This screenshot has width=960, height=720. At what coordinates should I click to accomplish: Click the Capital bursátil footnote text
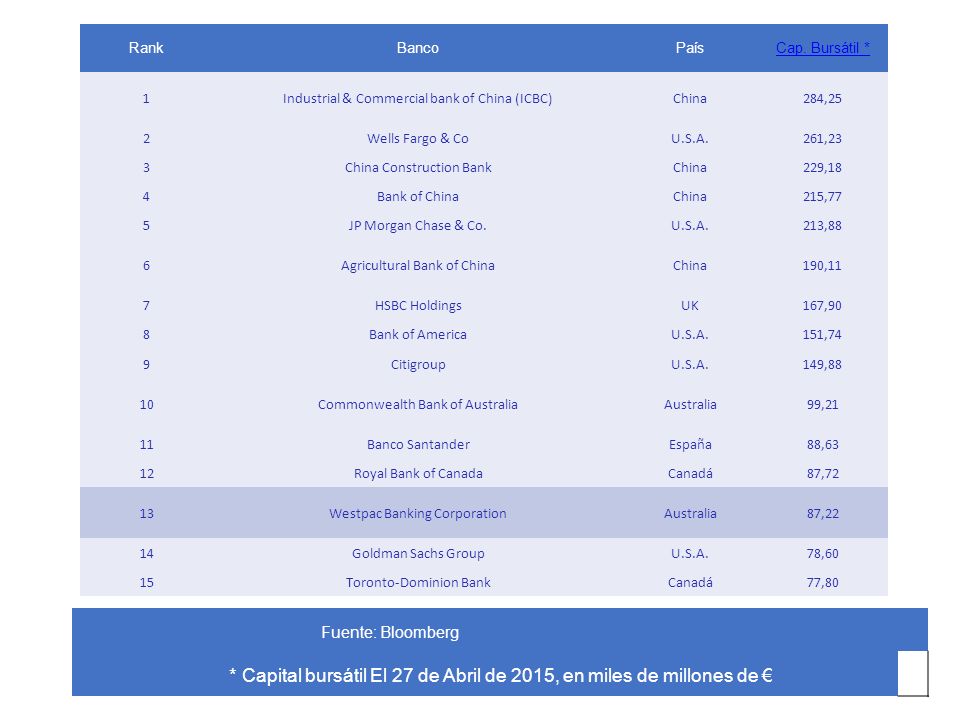(500, 675)
